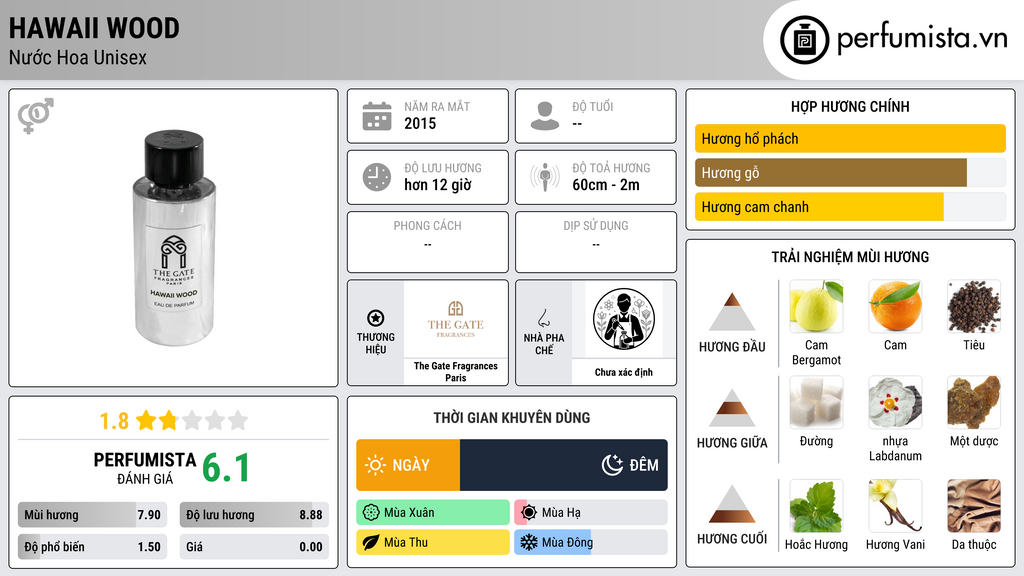Open the Cam Bergamot note image
The width and height of the screenshot is (1024, 576).
[816, 307]
